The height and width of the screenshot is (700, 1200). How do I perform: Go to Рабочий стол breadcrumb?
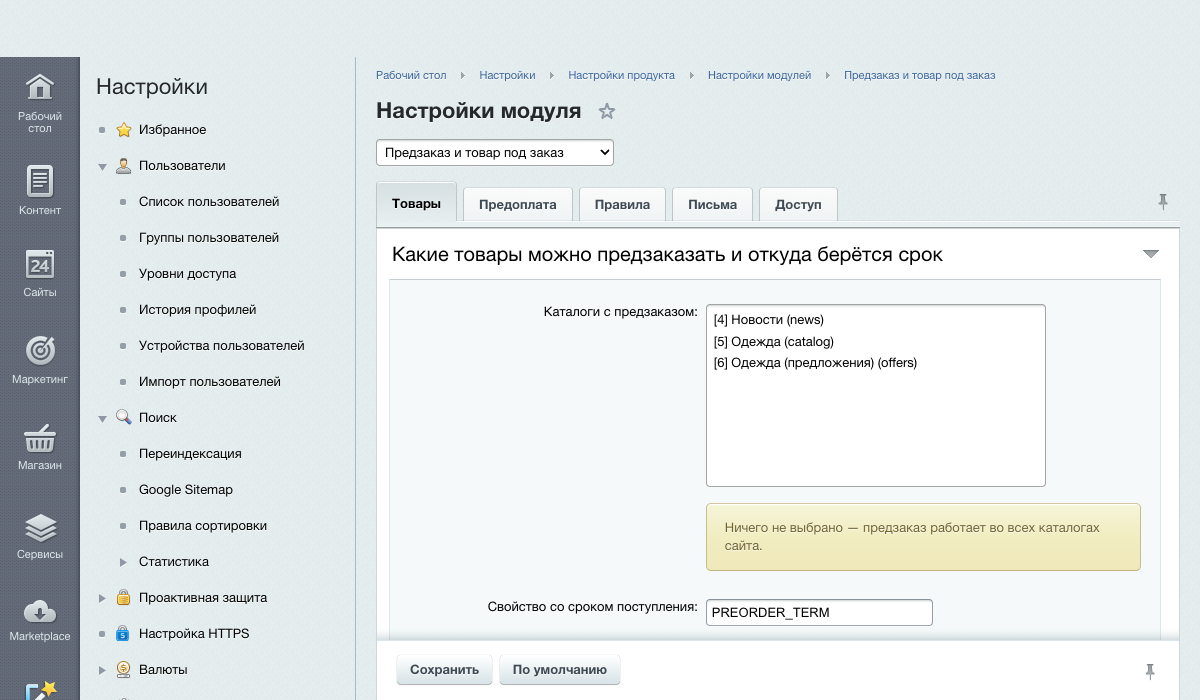(x=411, y=75)
